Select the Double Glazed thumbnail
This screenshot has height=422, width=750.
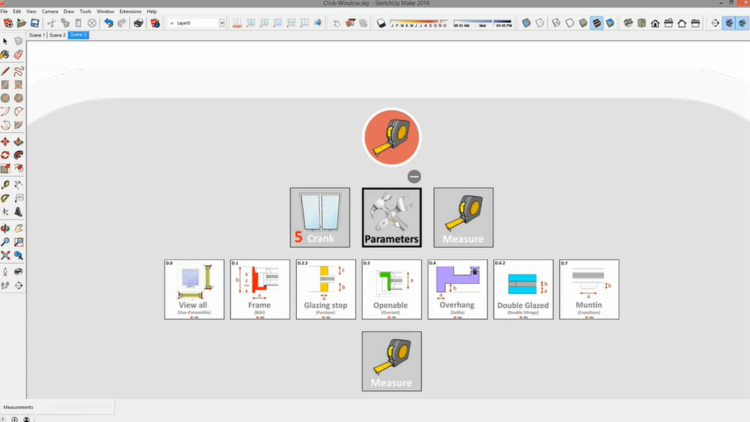523,289
